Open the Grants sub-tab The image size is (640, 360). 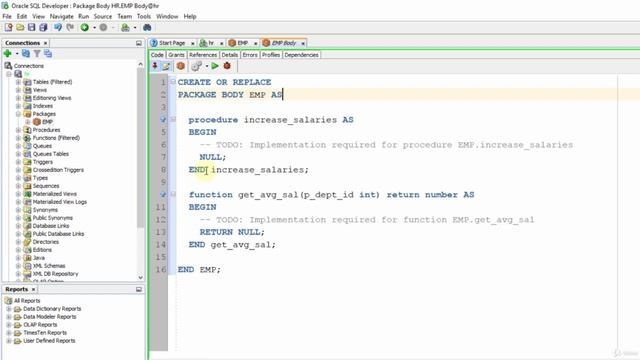(176, 55)
